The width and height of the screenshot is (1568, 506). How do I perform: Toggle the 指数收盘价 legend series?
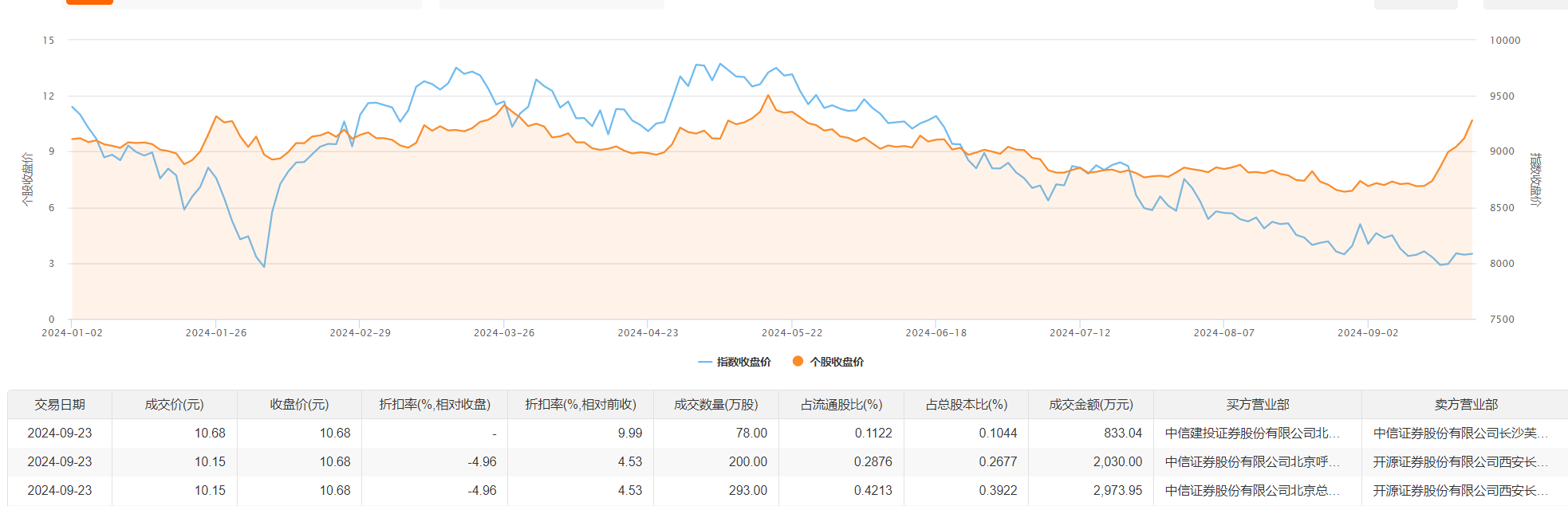[x=735, y=362]
